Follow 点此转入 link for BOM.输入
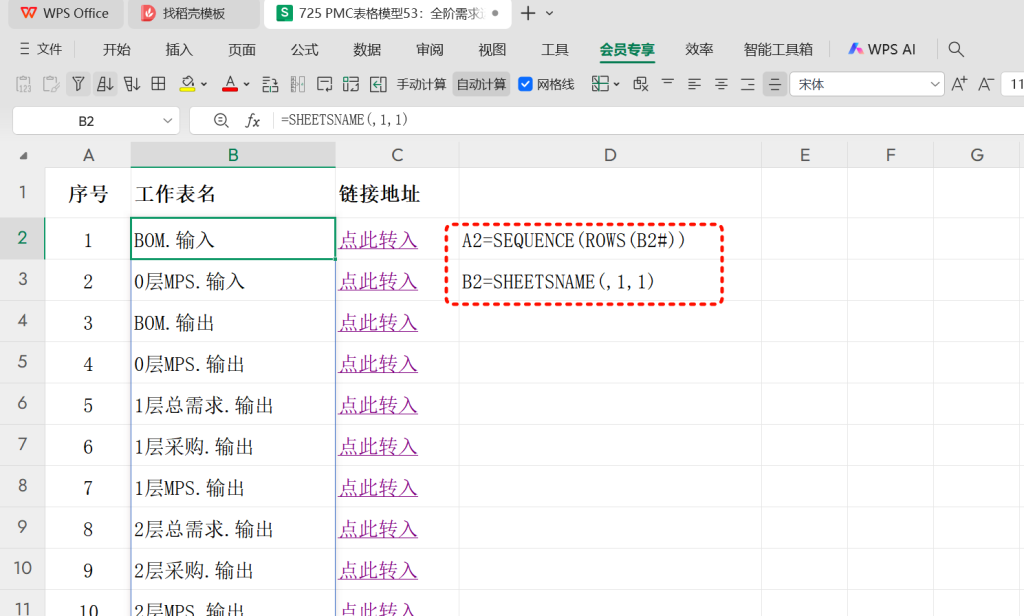The image size is (1024, 616). (378, 240)
